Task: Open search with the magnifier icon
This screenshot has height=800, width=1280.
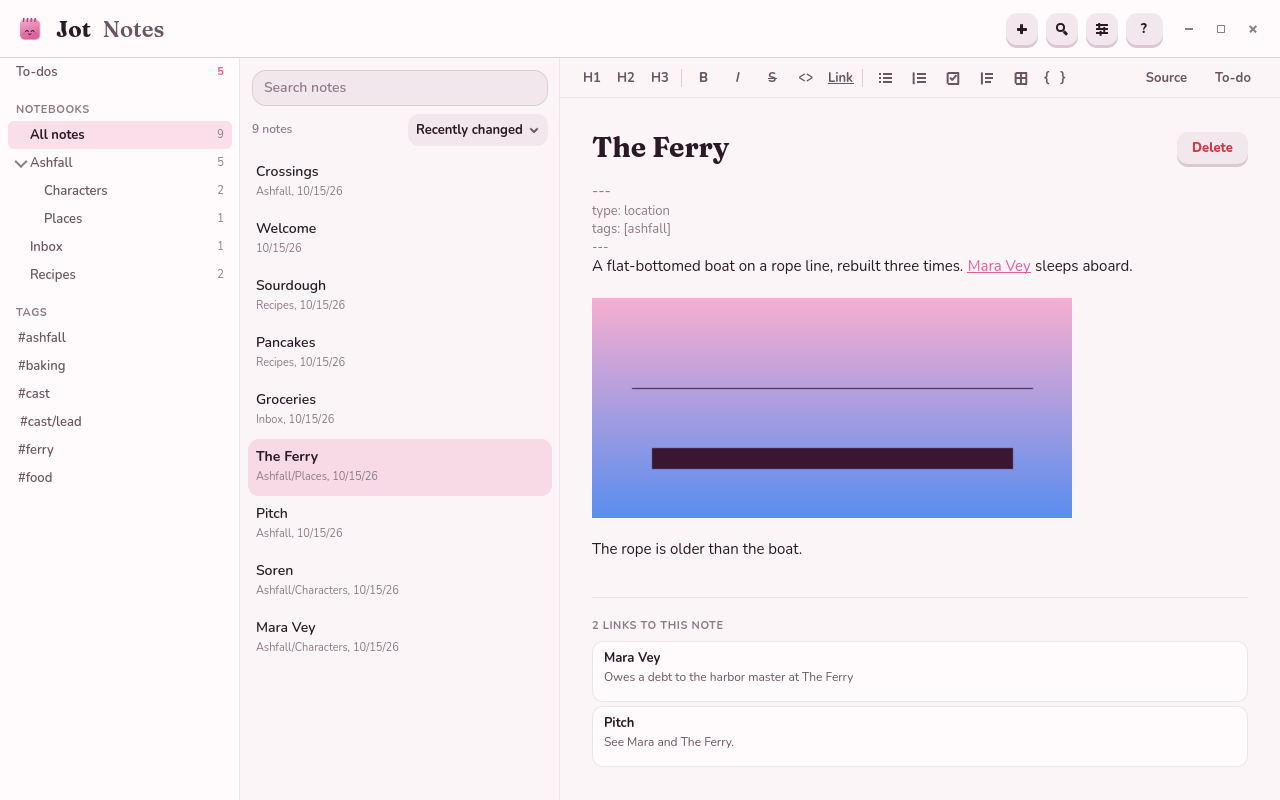Action: pyautogui.click(x=1062, y=30)
